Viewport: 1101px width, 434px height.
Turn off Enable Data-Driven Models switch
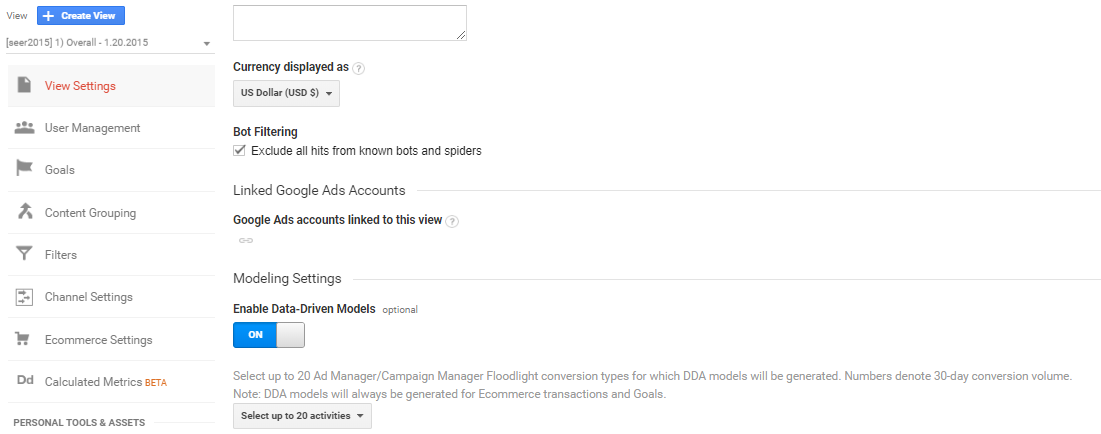pos(269,334)
